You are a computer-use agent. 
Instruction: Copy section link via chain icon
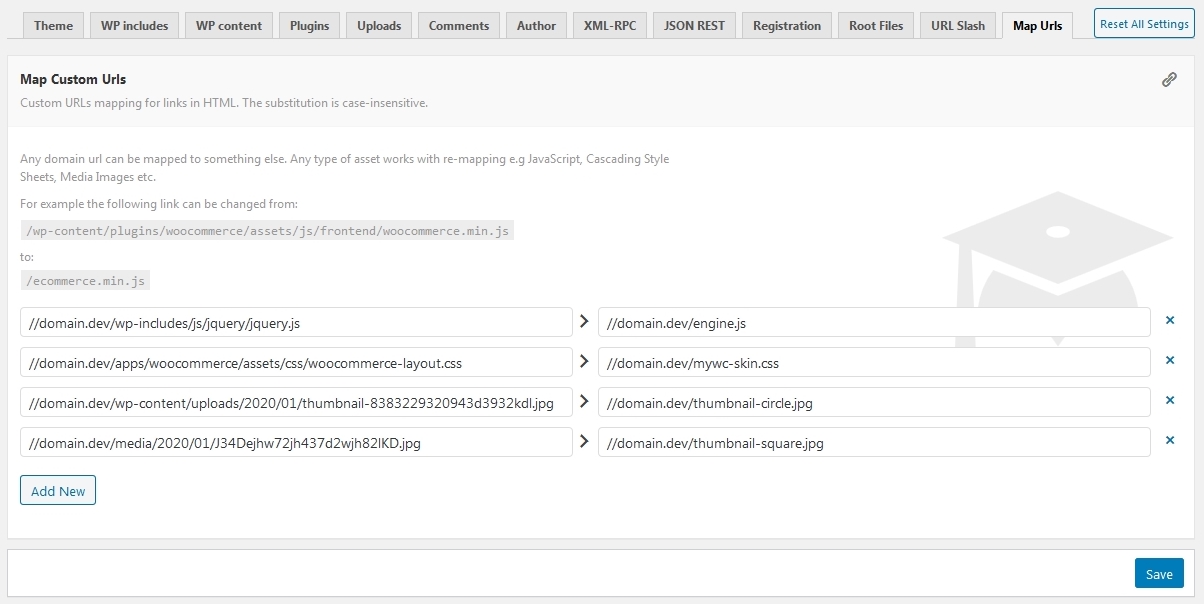1169,79
